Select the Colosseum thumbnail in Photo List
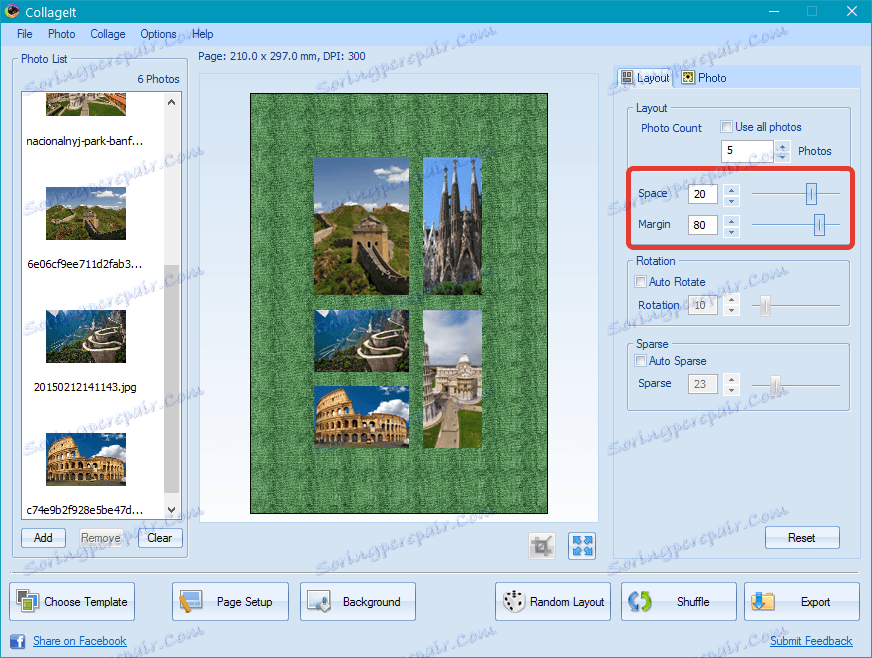 click(x=86, y=459)
